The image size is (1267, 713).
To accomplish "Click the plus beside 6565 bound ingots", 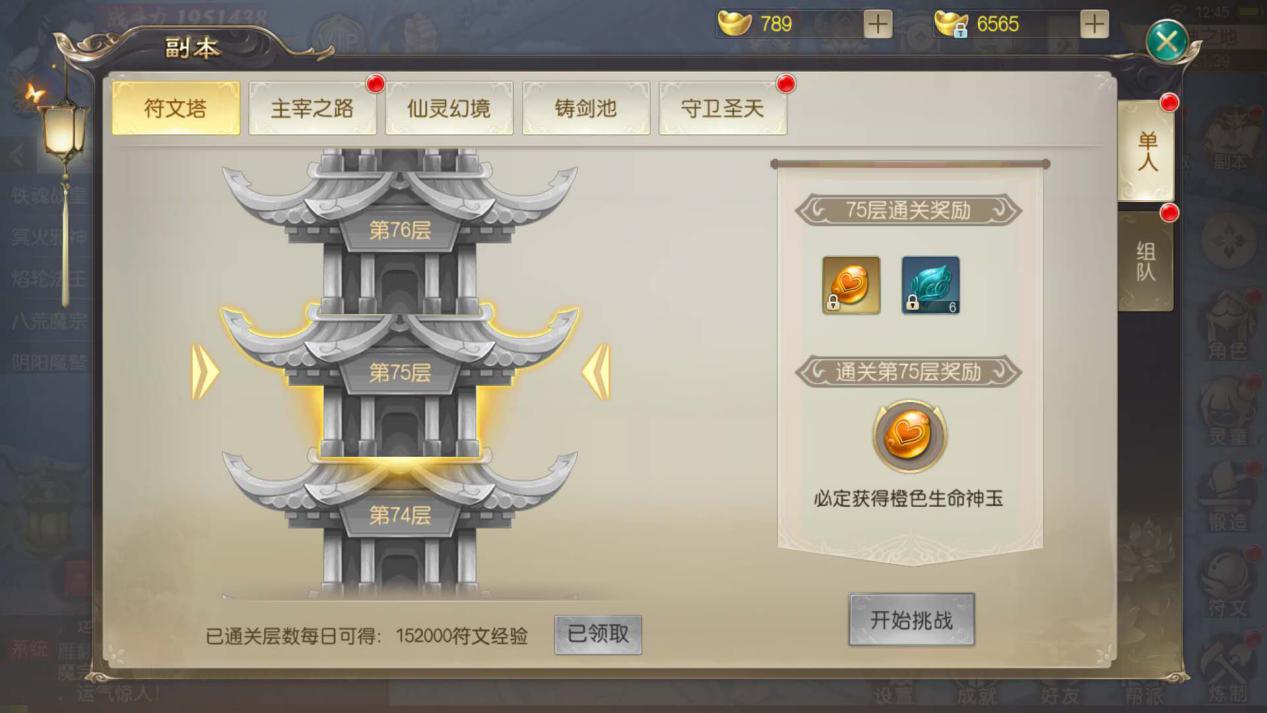I will coord(1095,24).
